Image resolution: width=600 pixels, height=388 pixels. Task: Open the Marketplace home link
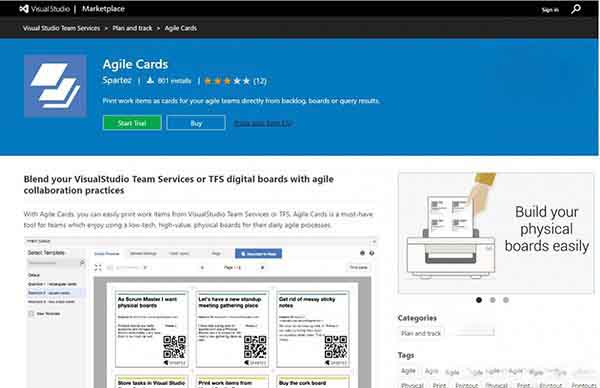pyautogui.click(x=103, y=9)
